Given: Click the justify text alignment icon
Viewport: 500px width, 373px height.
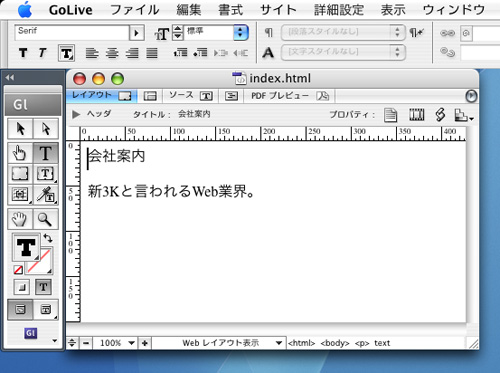Looking at the screenshot, I should click(152, 53).
